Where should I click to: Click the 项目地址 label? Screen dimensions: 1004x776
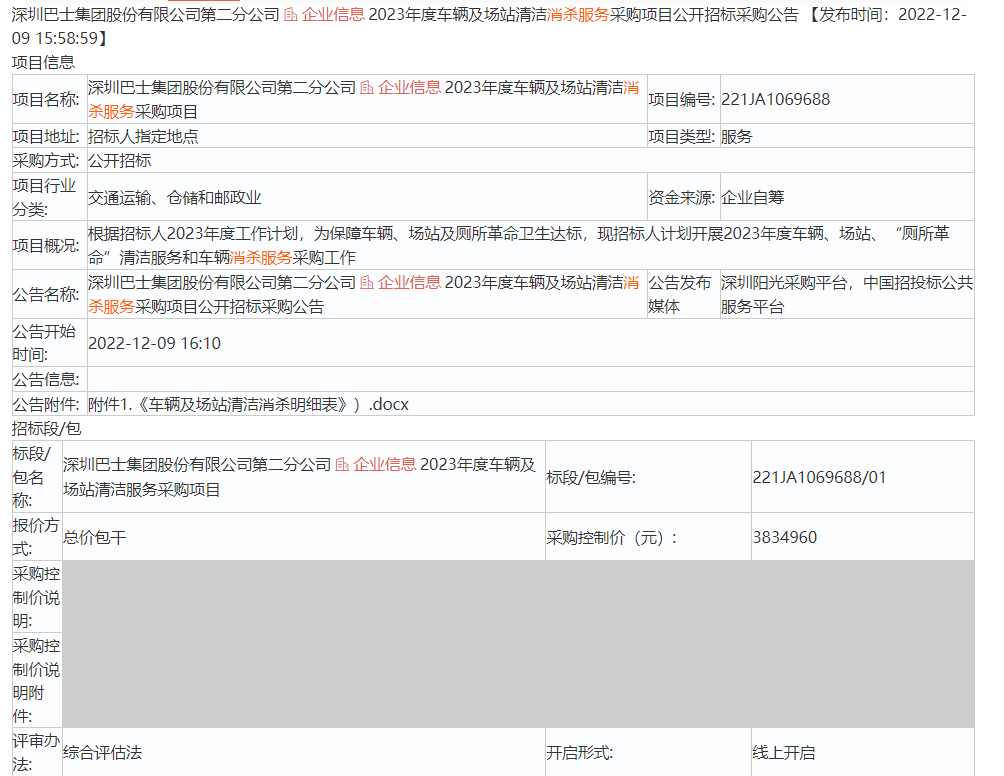coord(46,136)
